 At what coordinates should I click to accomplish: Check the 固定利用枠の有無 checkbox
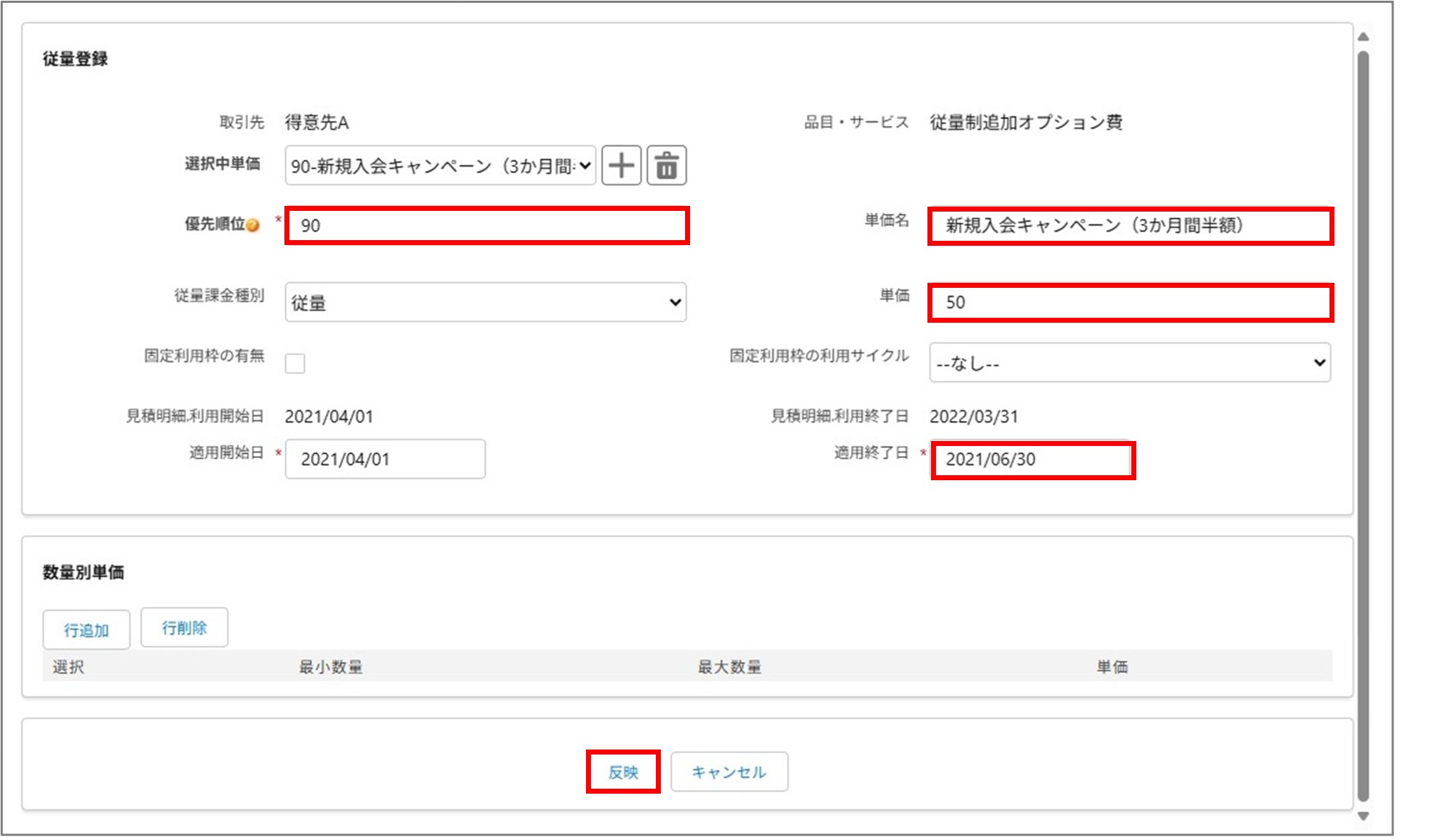click(x=296, y=363)
